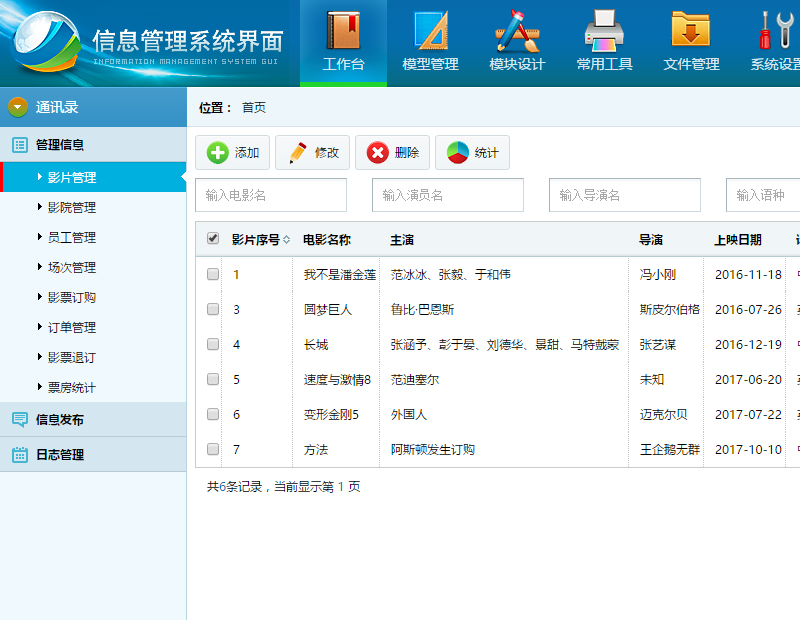
Task: Click the green plus icon for 添加
Action: (218, 153)
